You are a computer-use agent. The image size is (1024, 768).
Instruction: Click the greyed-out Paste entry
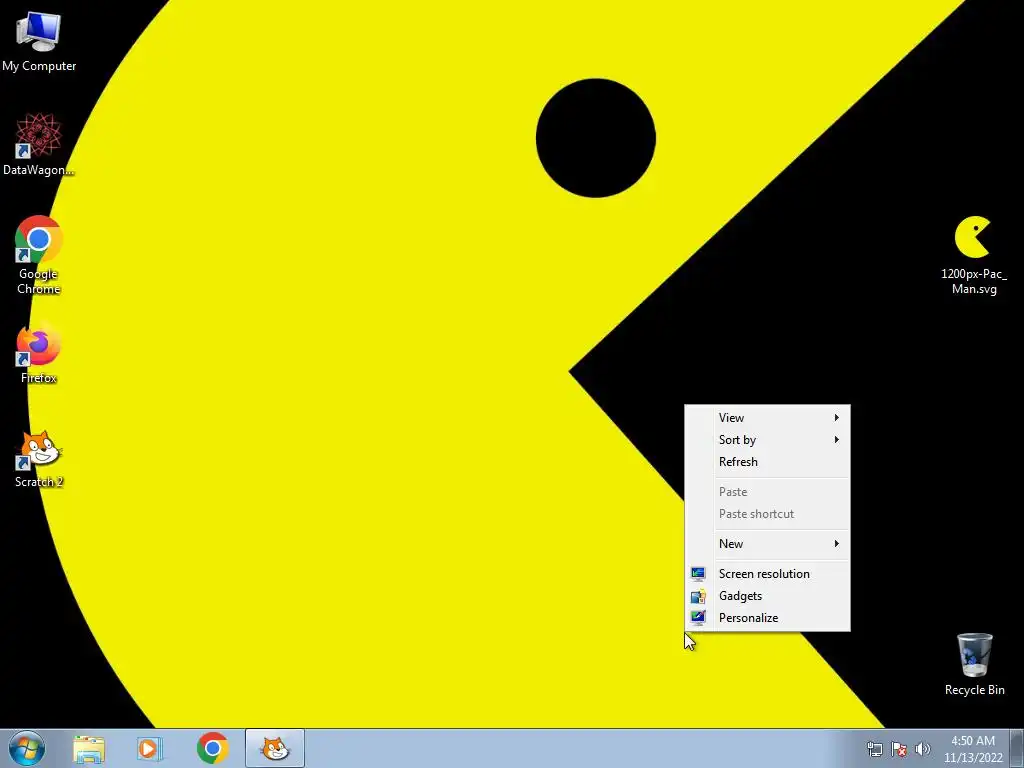767,492
